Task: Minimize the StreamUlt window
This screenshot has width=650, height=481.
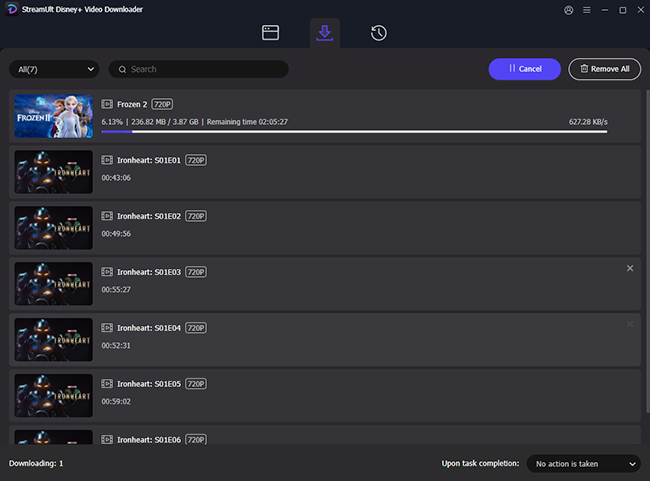Action: pos(605,10)
